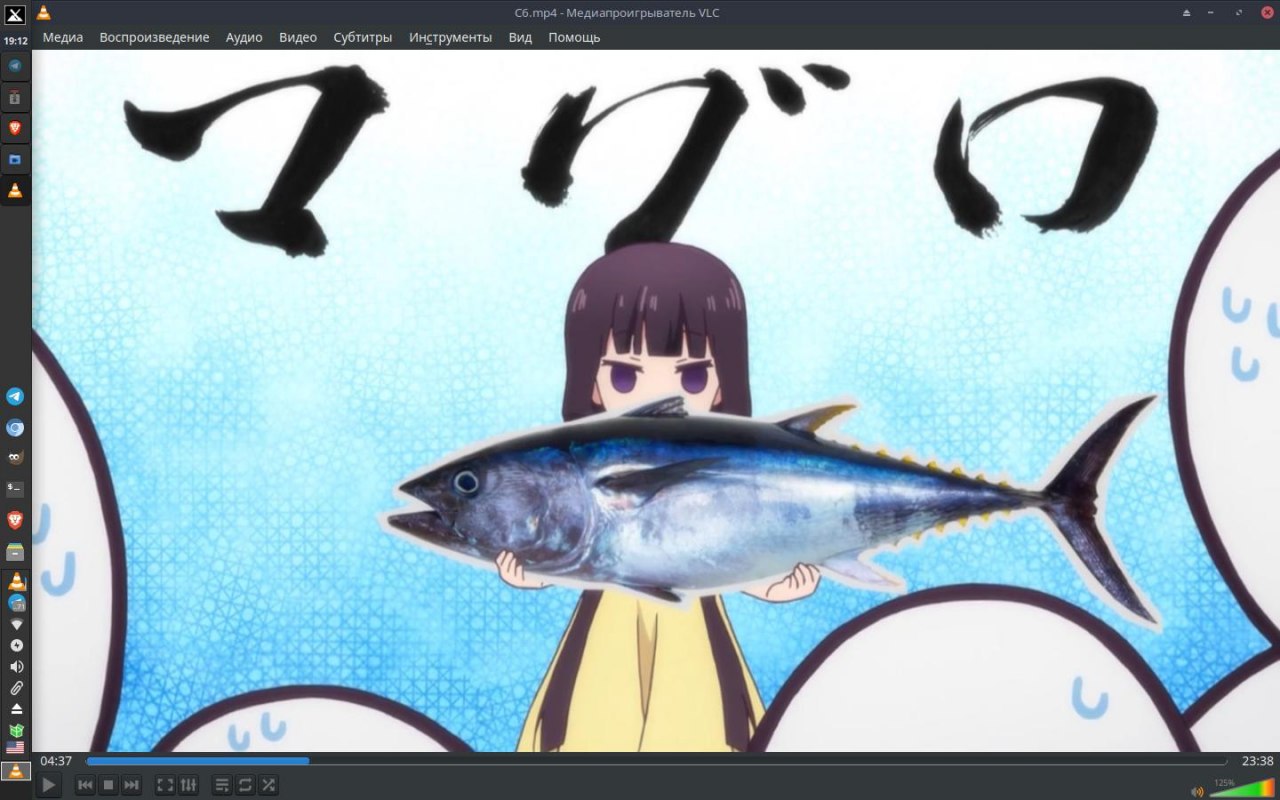
Task: Open the Xfce applications menu icon
Action: pyautogui.click(x=15, y=14)
